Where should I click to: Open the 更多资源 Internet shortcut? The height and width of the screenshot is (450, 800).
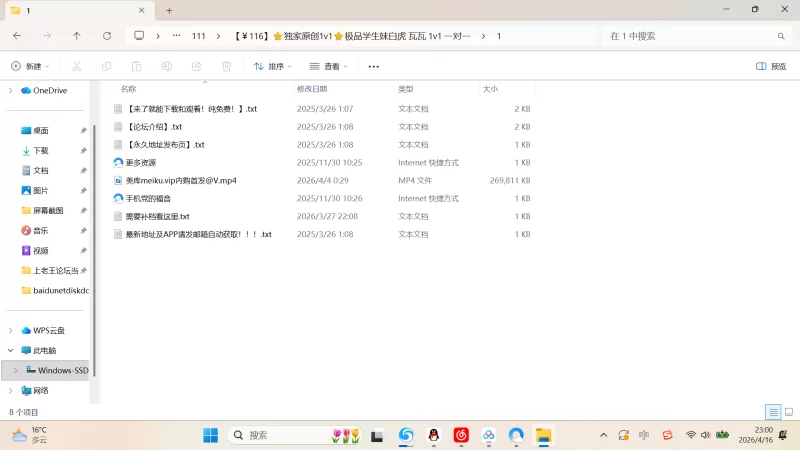140,162
